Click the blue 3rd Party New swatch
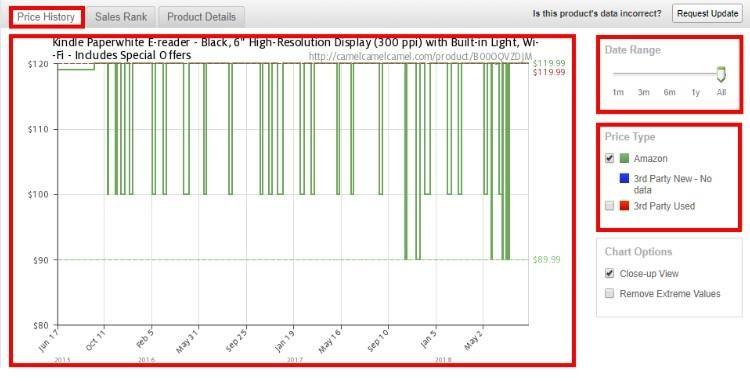The image size is (750, 381). point(624,179)
